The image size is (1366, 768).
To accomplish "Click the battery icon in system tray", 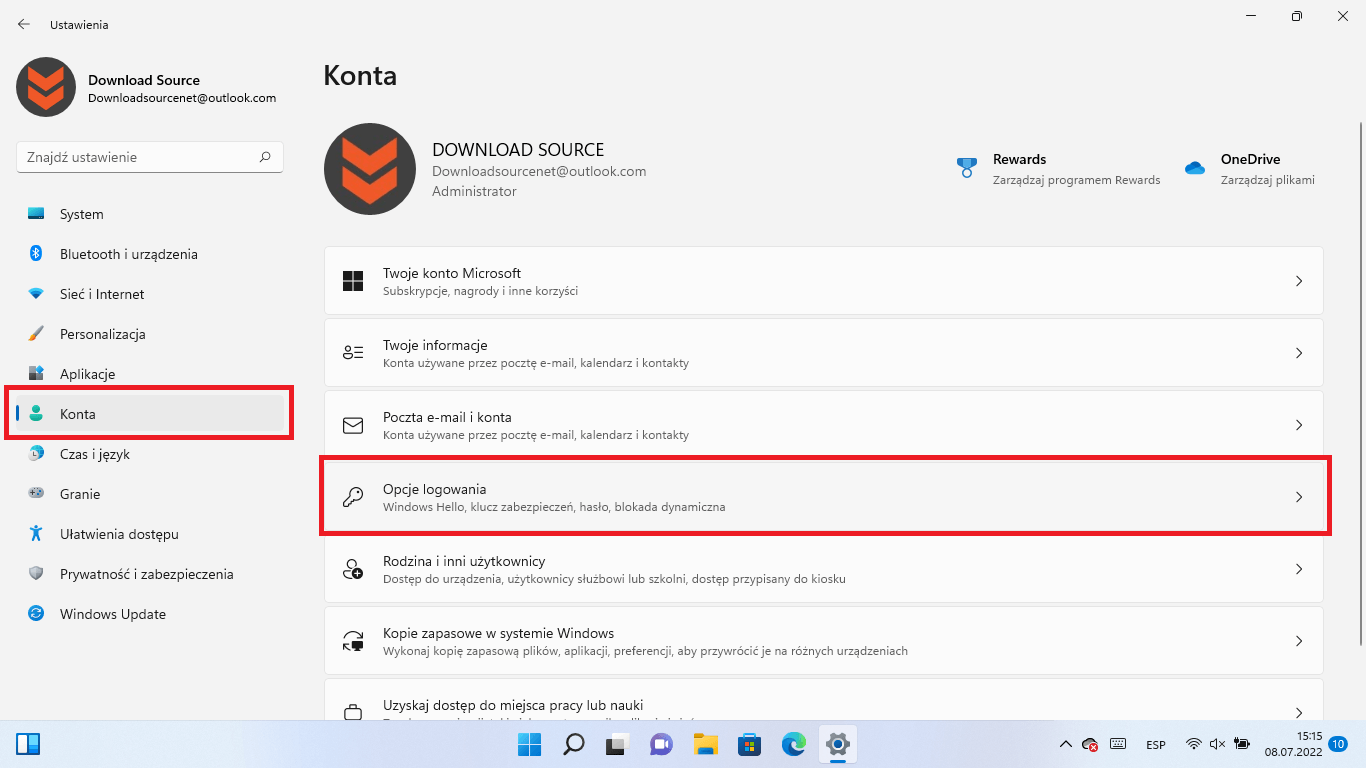I will [x=1242, y=744].
